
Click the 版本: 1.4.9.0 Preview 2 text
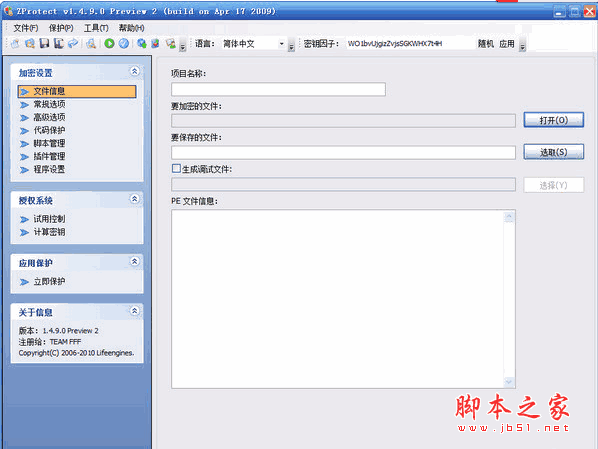58,331
